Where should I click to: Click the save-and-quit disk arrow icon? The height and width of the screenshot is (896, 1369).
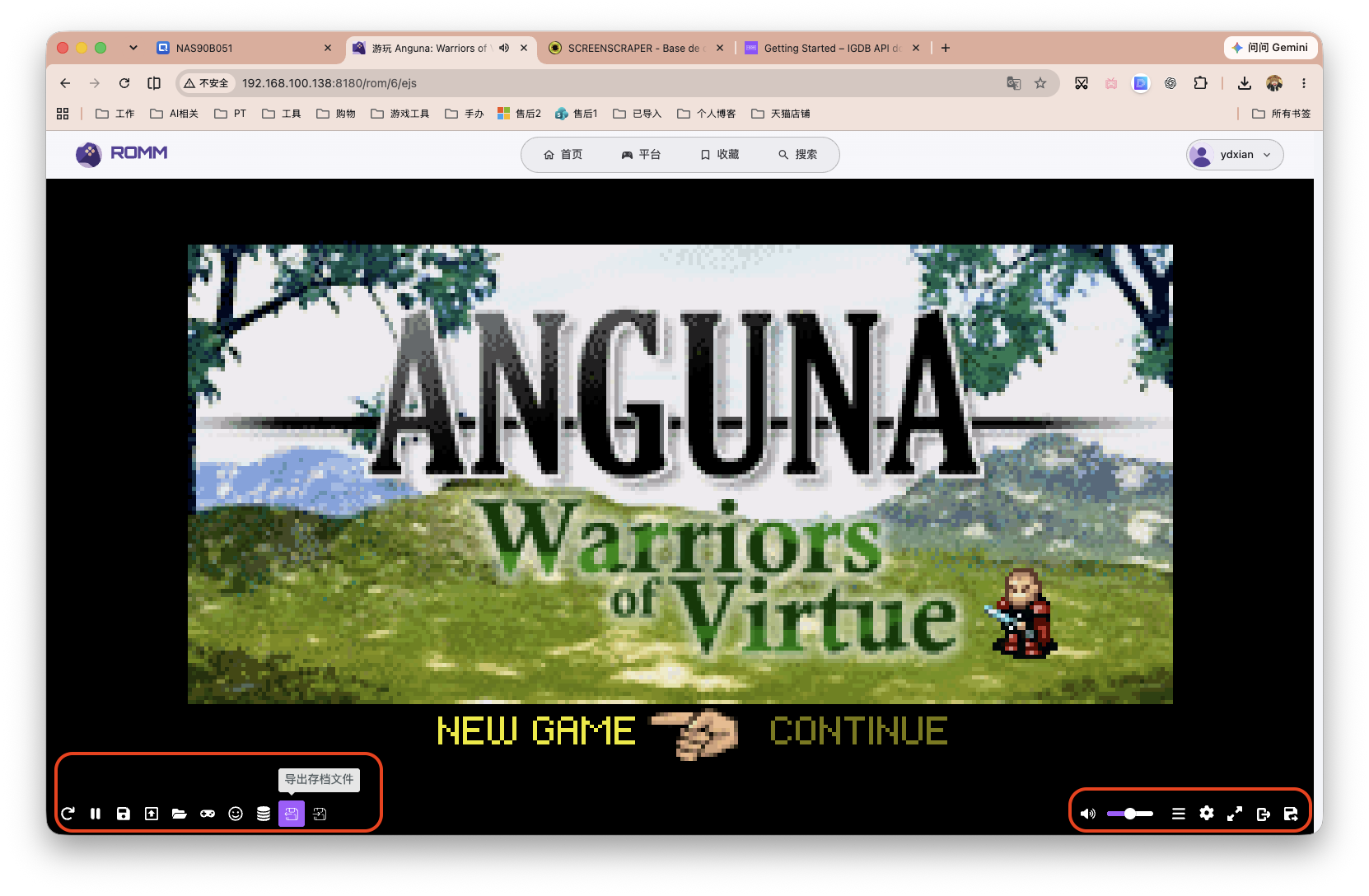click(1291, 814)
